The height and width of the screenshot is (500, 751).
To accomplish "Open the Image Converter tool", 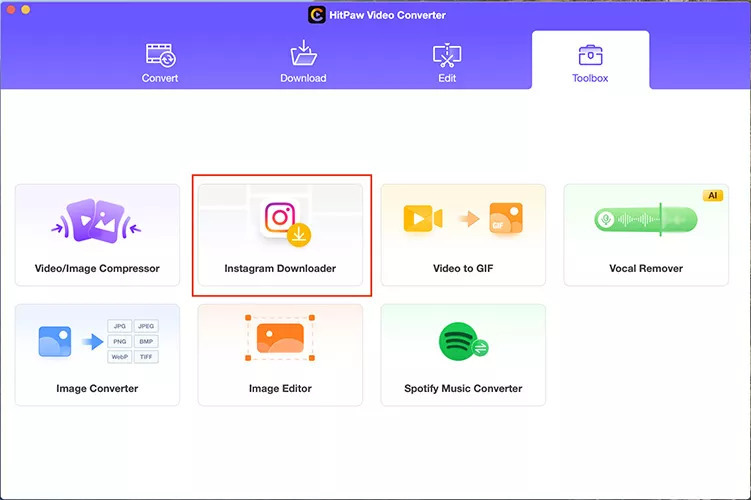I will [x=97, y=355].
